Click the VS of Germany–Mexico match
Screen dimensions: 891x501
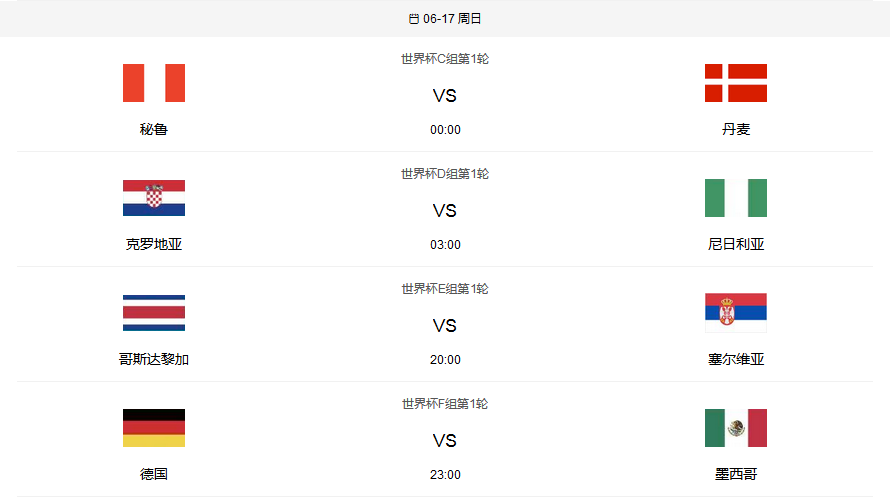[445, 441]
